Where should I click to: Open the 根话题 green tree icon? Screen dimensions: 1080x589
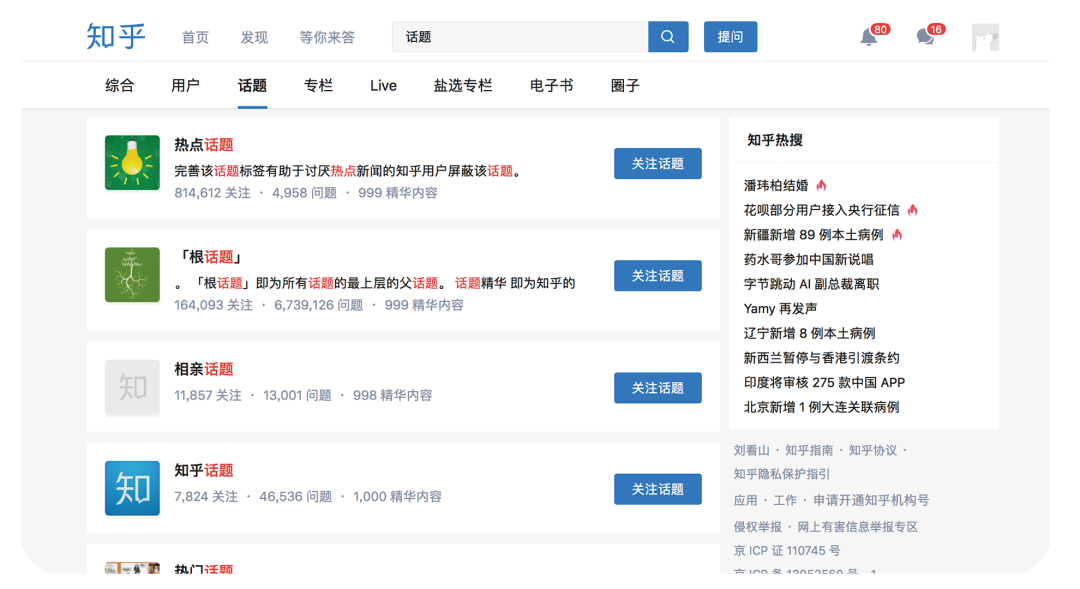click(x=132, y=275)
